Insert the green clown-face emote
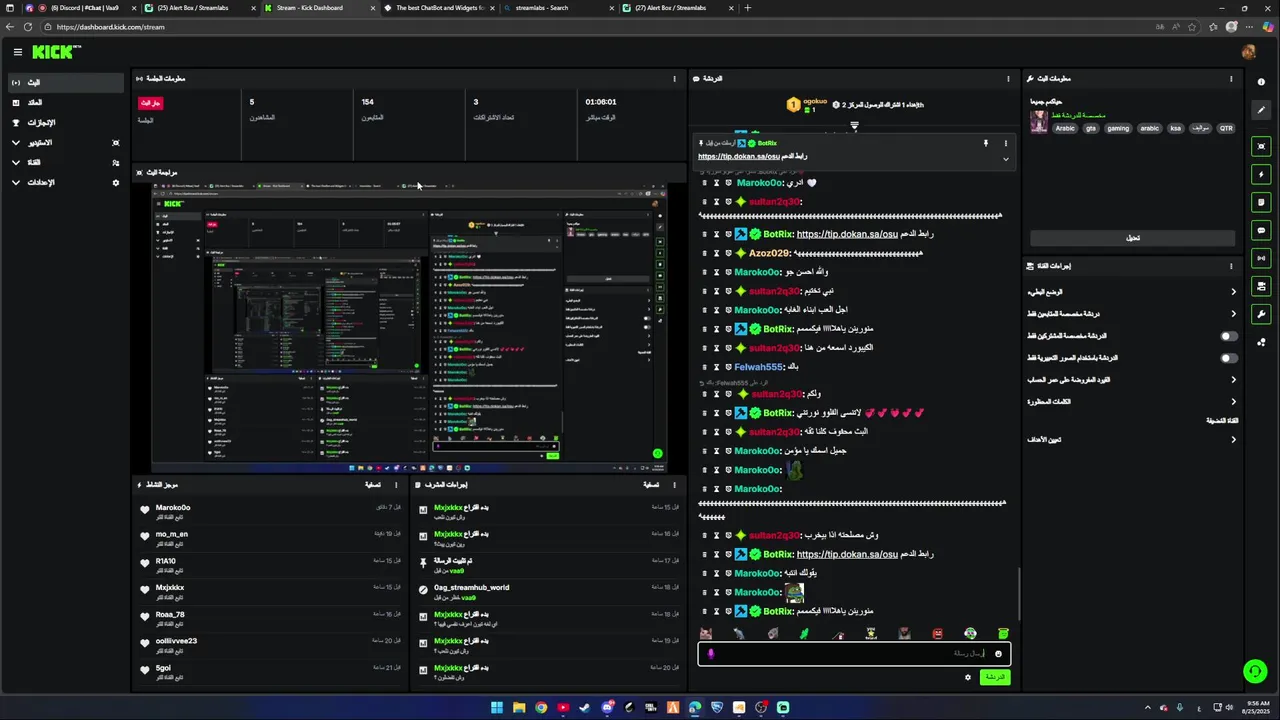The width and height of the screenshot is (1280, 720). (970, 633)
